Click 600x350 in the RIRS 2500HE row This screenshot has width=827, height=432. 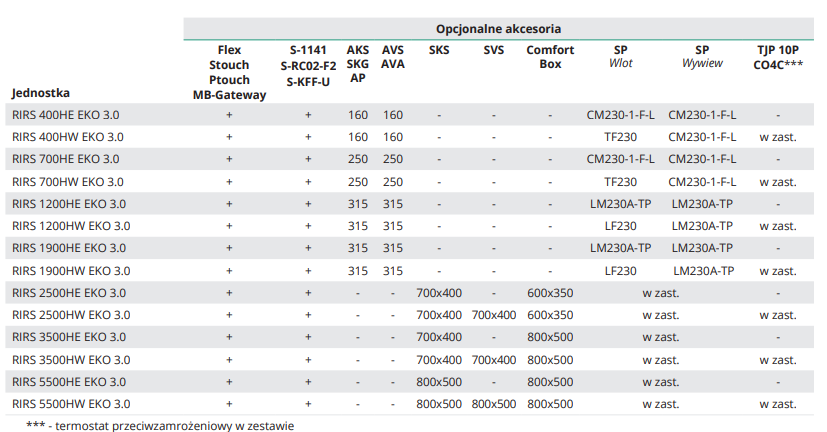550,293
